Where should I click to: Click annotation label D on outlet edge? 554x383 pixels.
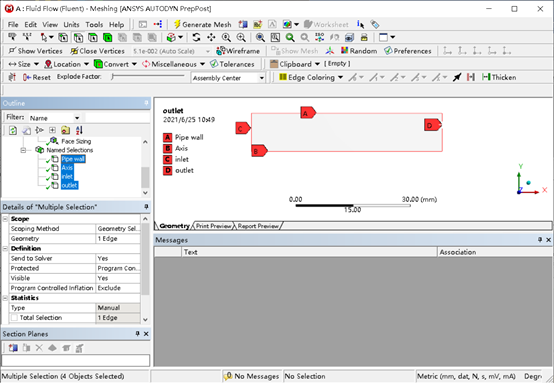432,125
